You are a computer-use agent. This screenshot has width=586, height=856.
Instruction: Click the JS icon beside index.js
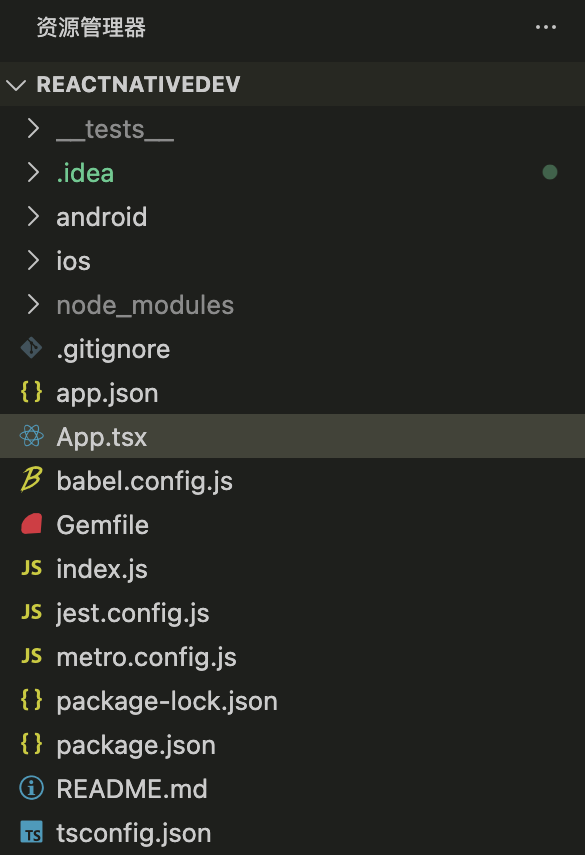click(x=32, y=568)
